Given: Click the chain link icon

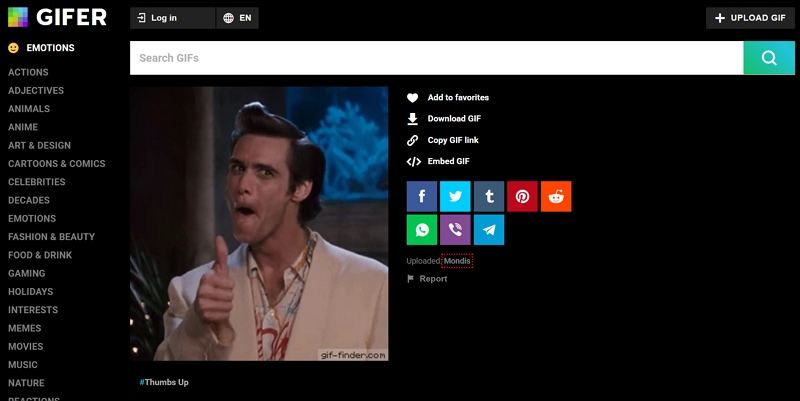Looking at the screenshot, I should click(413, 140).
